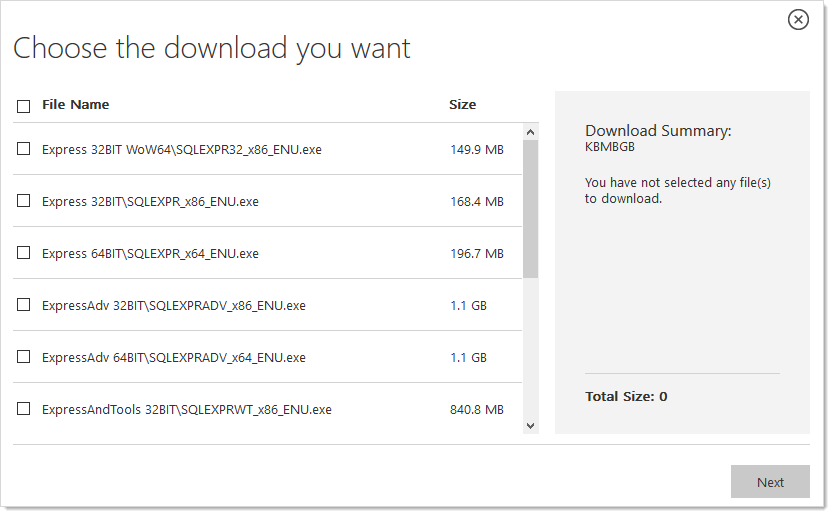This screenshot has width=832, height=515.
Task: Click the file list scrollbar thumb
Action: (x=531, y=208)
